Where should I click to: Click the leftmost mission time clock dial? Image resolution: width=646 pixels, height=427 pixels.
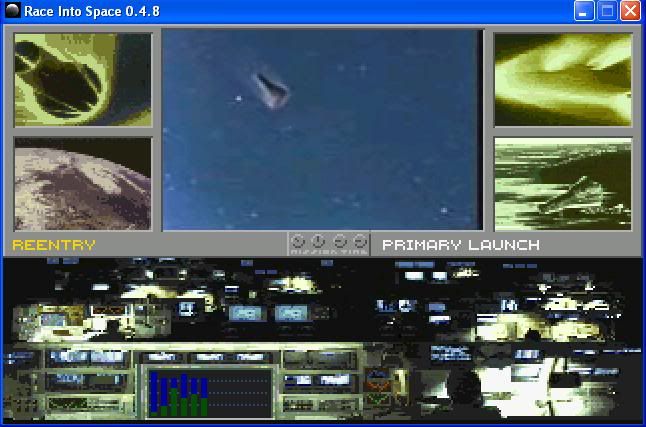point(298,241)
